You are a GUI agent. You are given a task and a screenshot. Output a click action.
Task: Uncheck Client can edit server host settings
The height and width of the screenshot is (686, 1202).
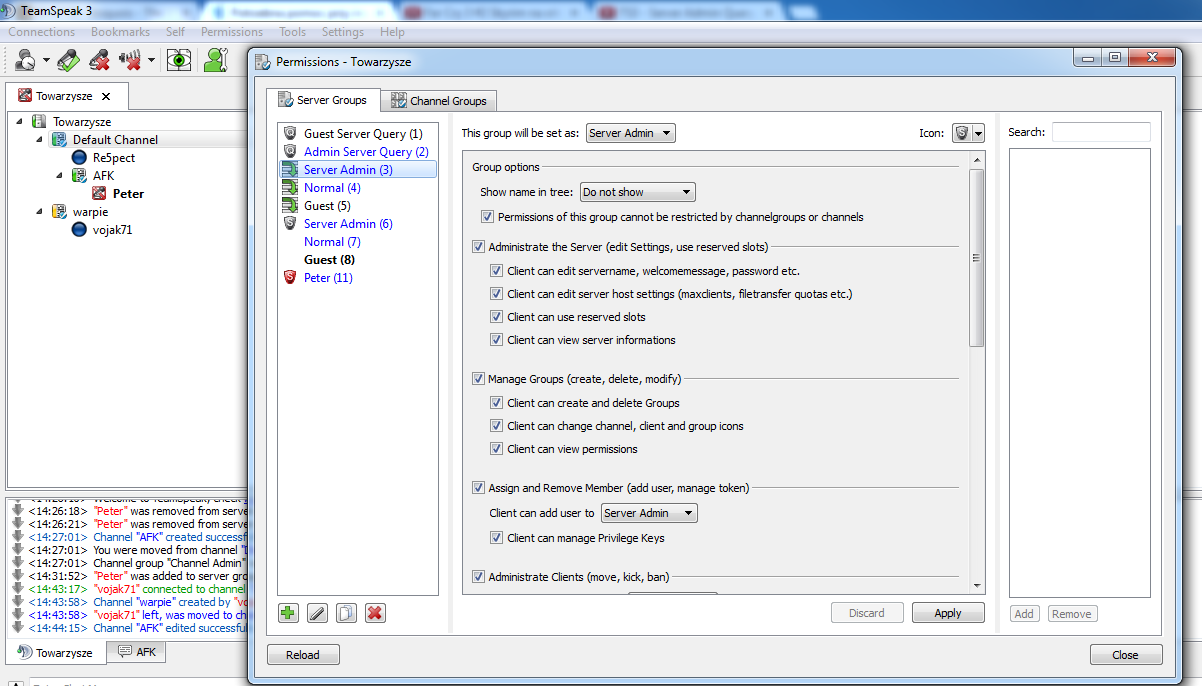[497, 294]
